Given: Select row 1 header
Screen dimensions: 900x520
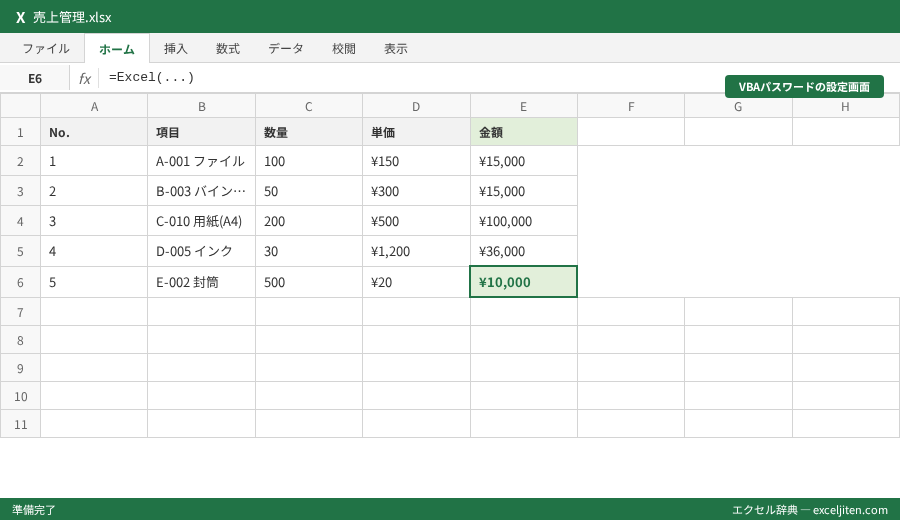Looking at the screenshot, I should (x=20, y=133).
